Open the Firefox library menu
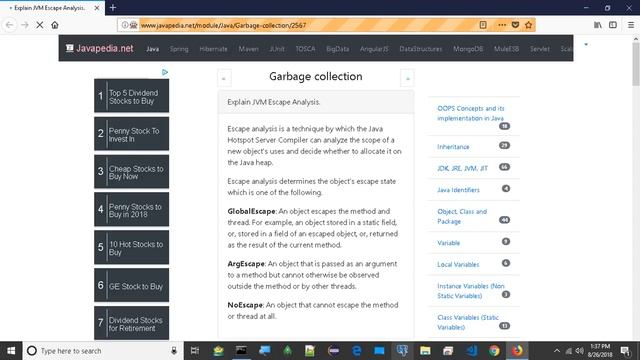This screenshot has height=360, width=640. click(598, 25)
